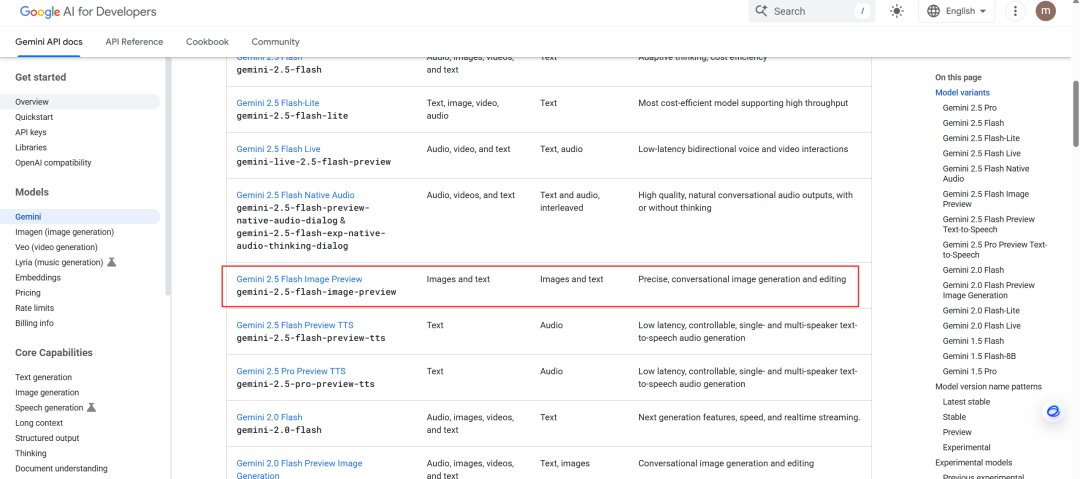
Task: Open the Gemini 2.5 Flash-Lite model link
Action: point(278,103)
